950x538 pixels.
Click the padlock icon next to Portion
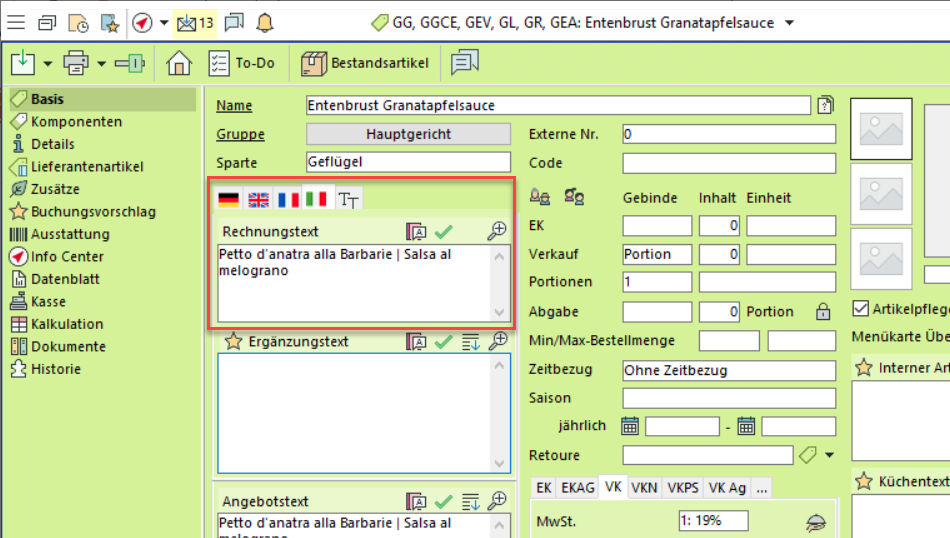point(823,311)
